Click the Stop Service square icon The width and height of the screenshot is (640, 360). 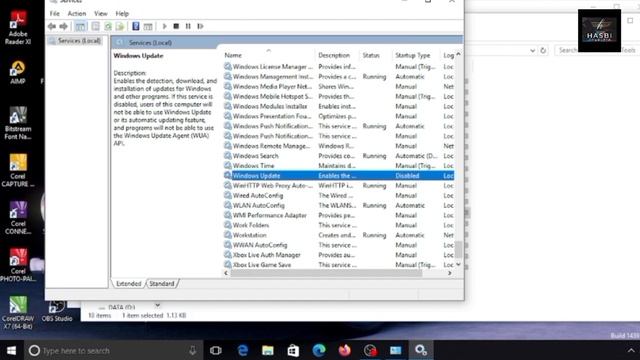coord(176,27)
